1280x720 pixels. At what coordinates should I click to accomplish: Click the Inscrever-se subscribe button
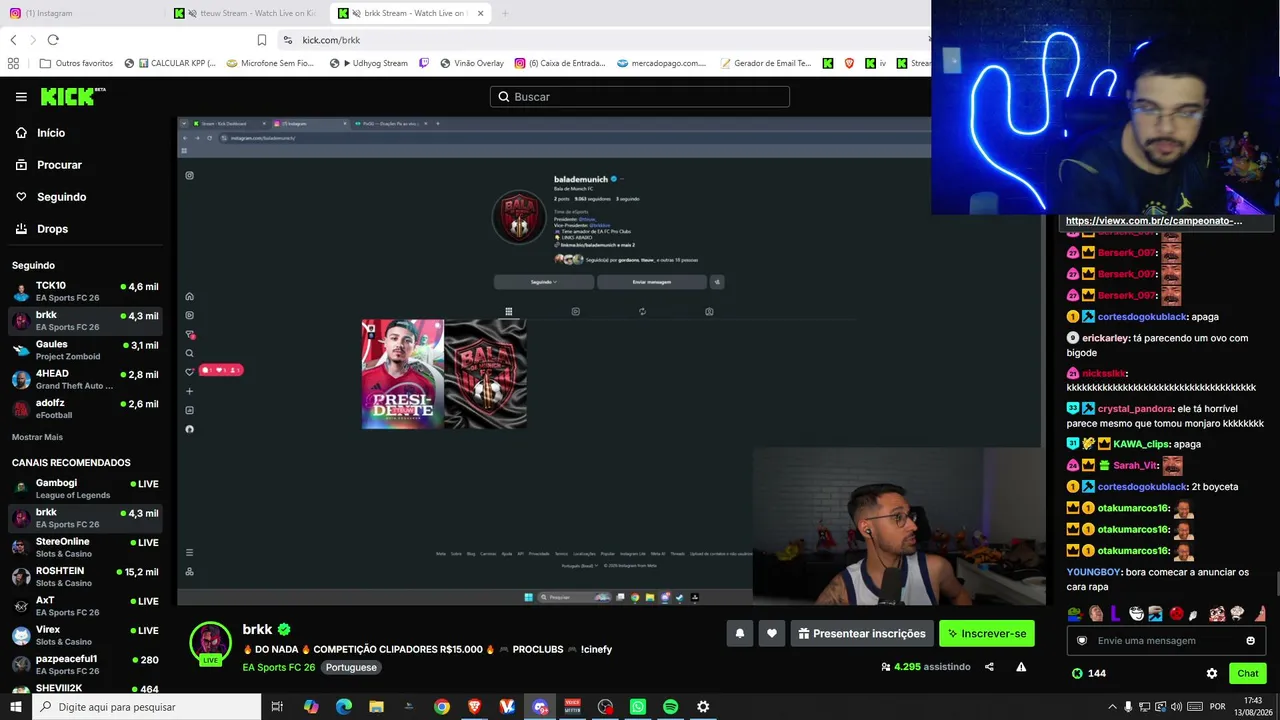point(987,633)
